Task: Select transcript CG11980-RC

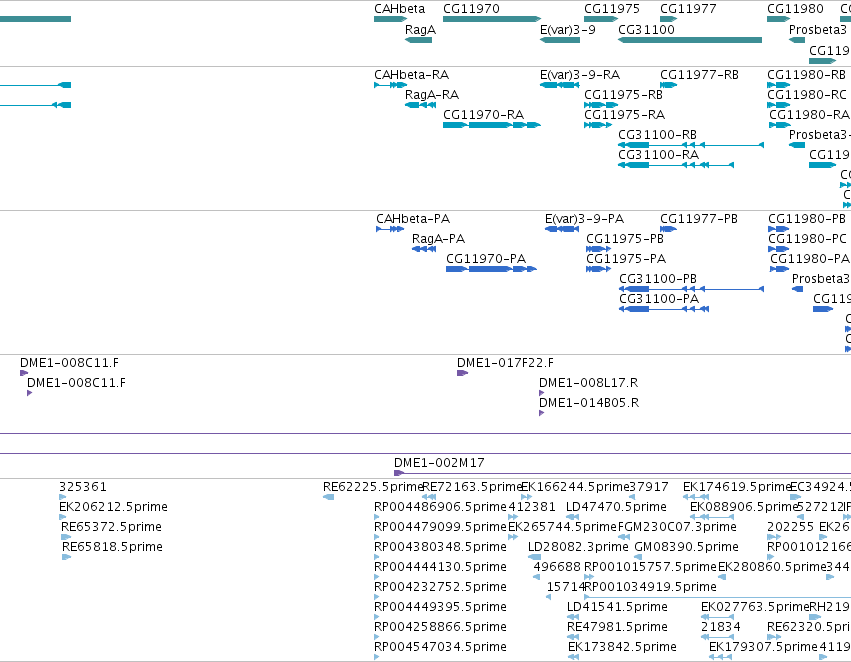Action: pos(806,95)
